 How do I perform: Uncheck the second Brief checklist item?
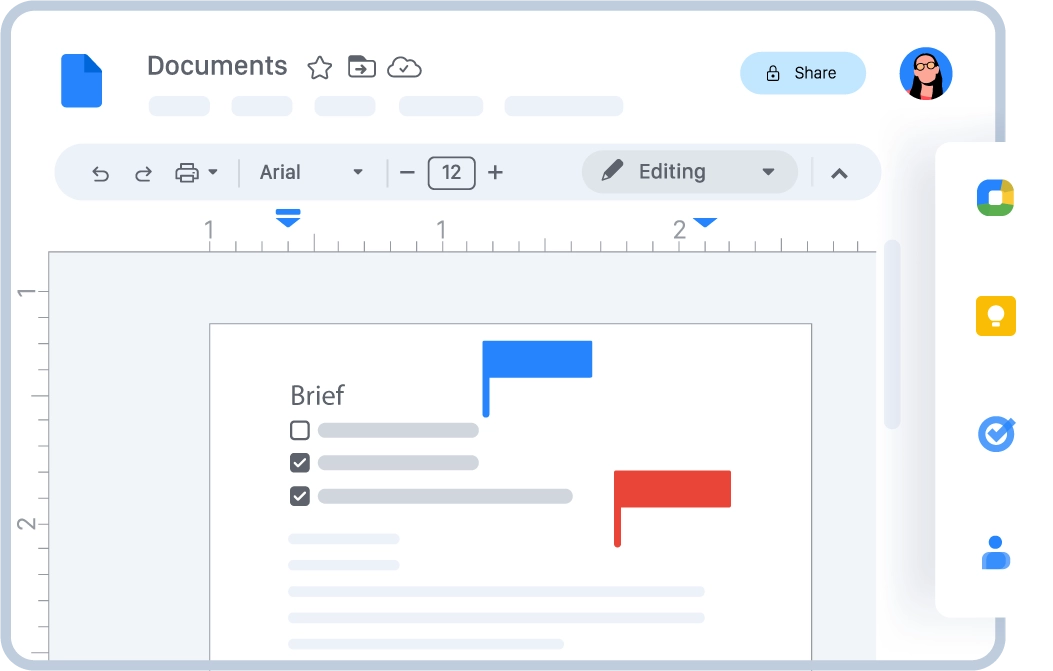coord(299,463)
